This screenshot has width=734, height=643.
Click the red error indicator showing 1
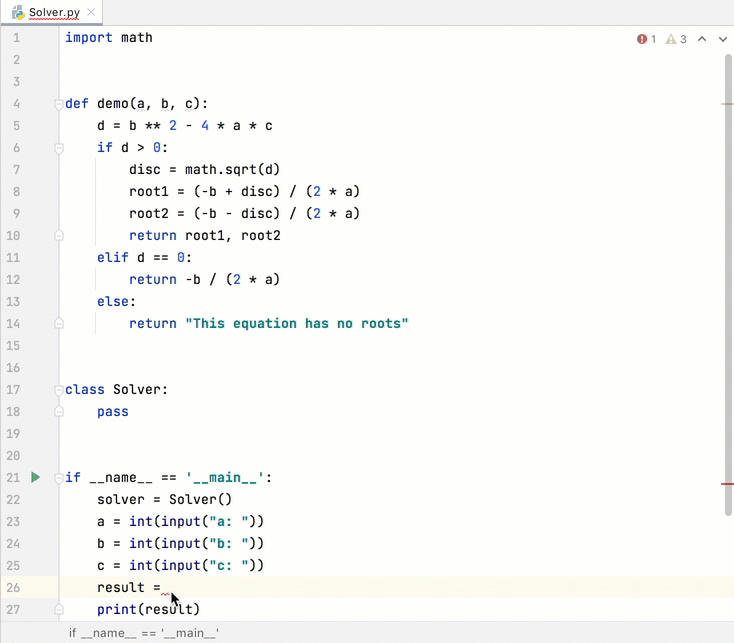pos(646,39)
